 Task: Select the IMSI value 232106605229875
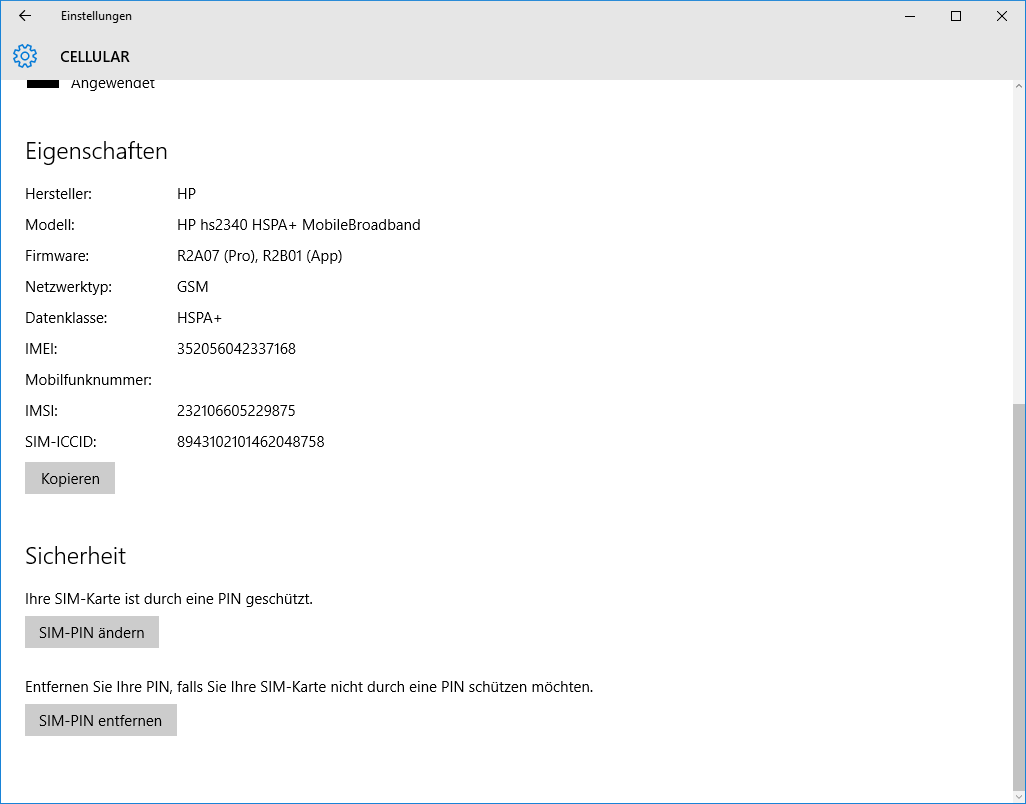tap(236, 411)
